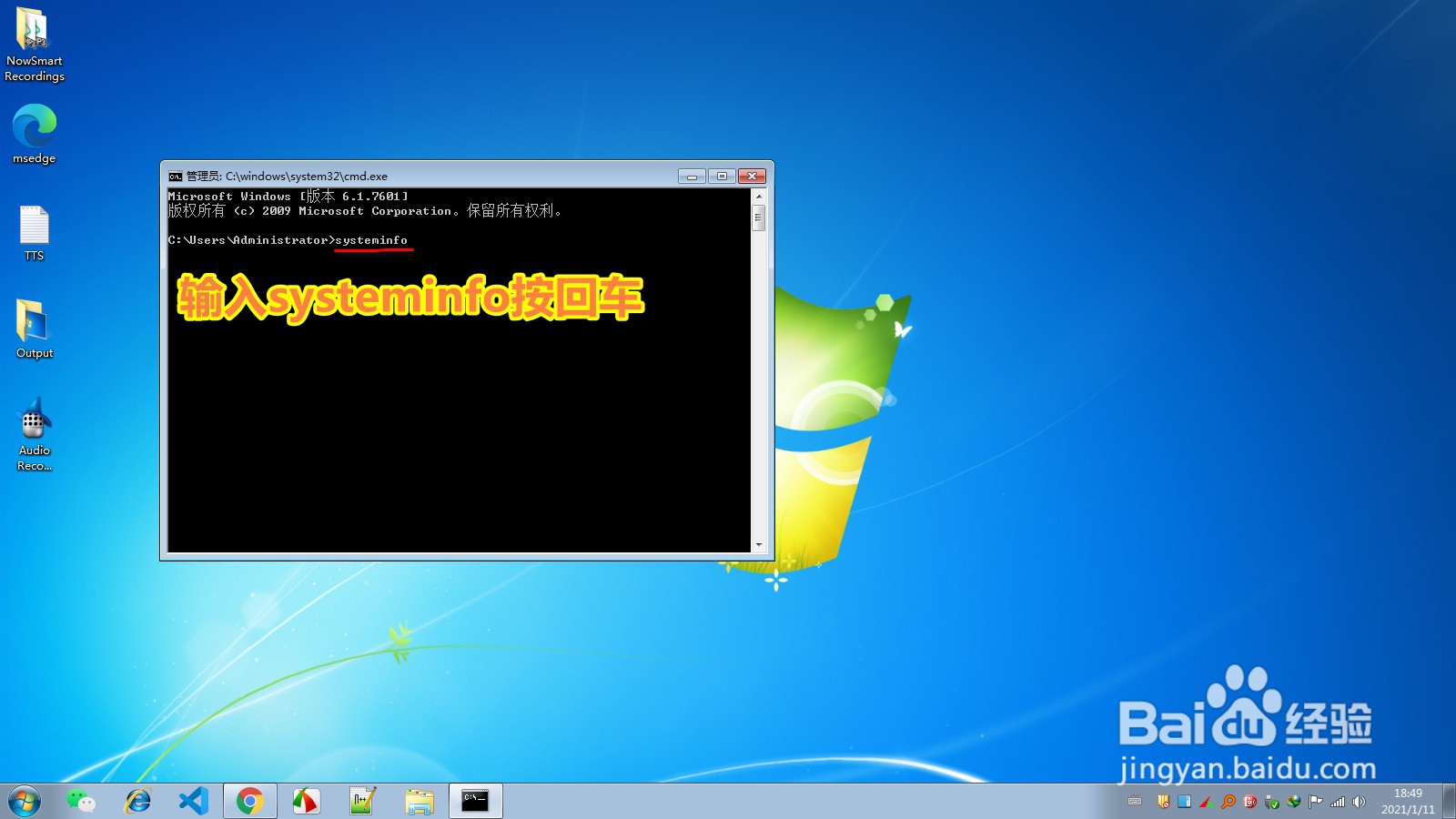Open the notepad pencil app on taskbar

[362, 801]
